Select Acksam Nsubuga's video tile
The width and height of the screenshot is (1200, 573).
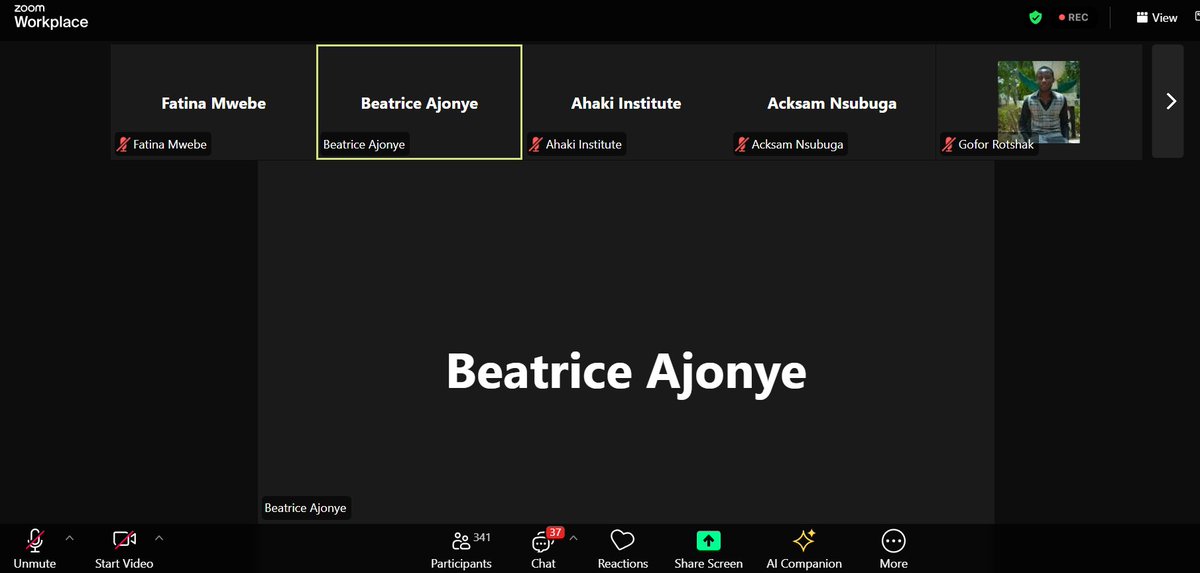pos(832,101)
